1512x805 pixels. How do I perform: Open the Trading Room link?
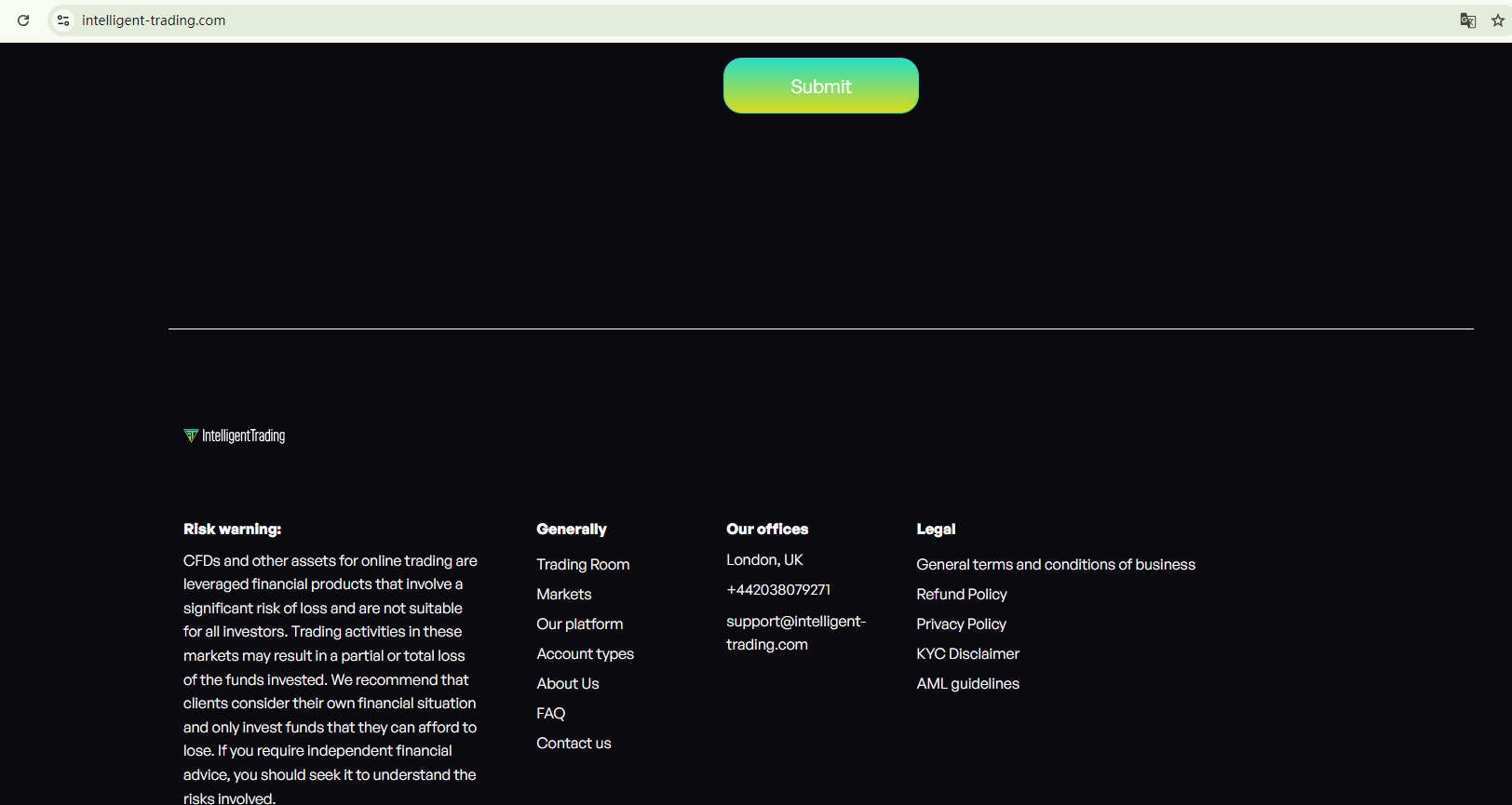tap(583, 564)
